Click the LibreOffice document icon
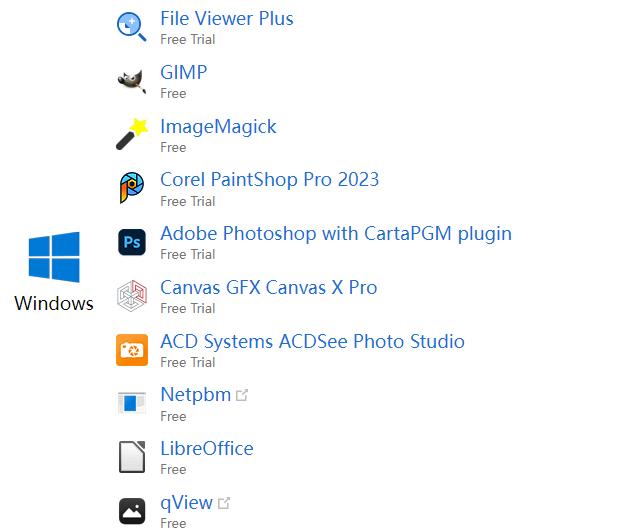Screen dimensions: 640x531 coord(132,457)
